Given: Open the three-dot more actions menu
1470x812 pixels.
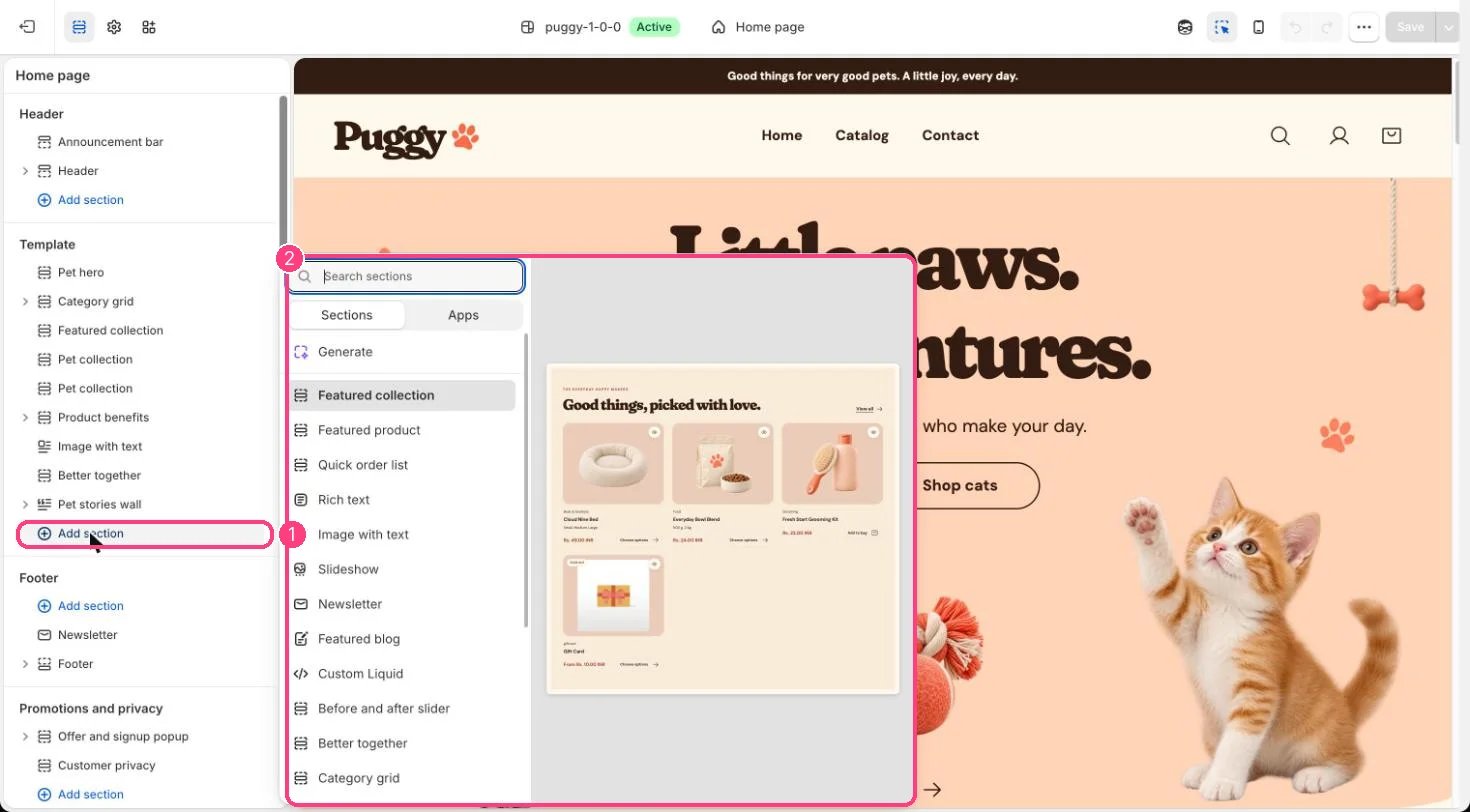Looking at the screenshot, I should (x=1364, y=27).
